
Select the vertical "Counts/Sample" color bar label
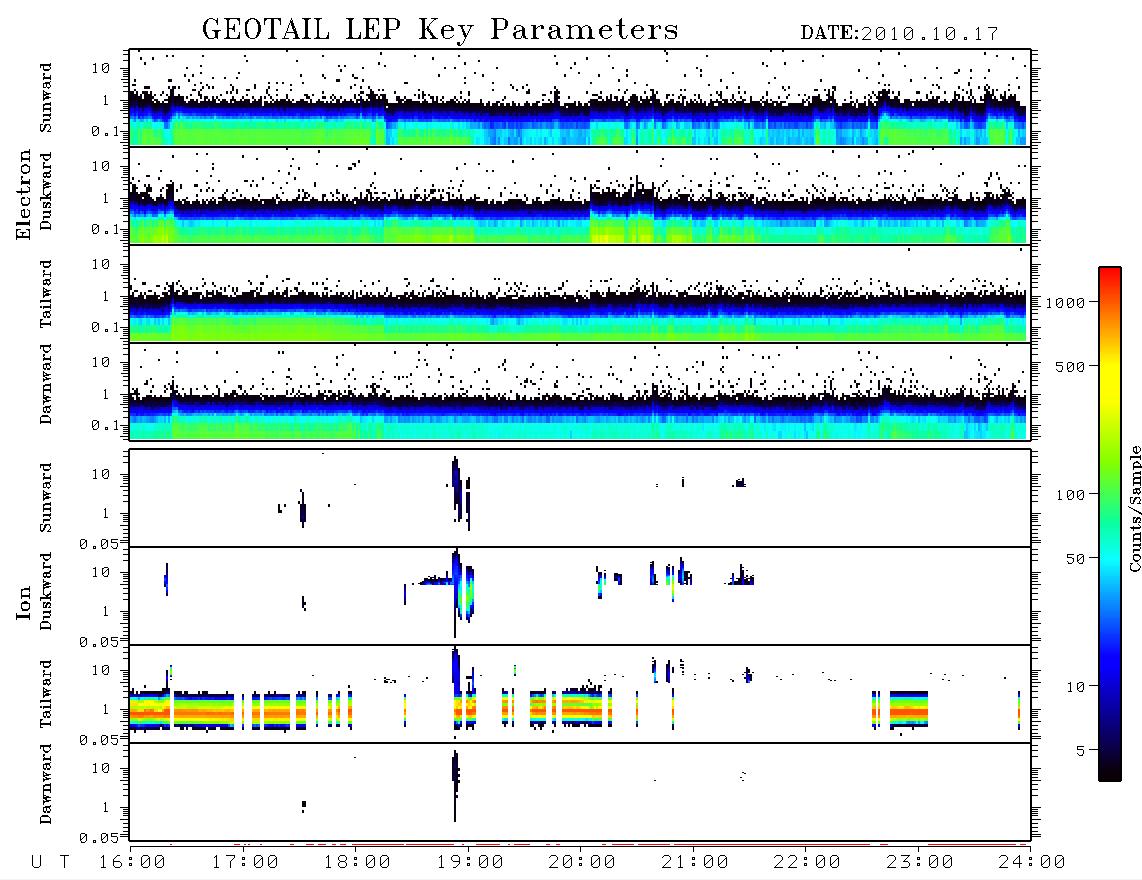pos(1135,508)
